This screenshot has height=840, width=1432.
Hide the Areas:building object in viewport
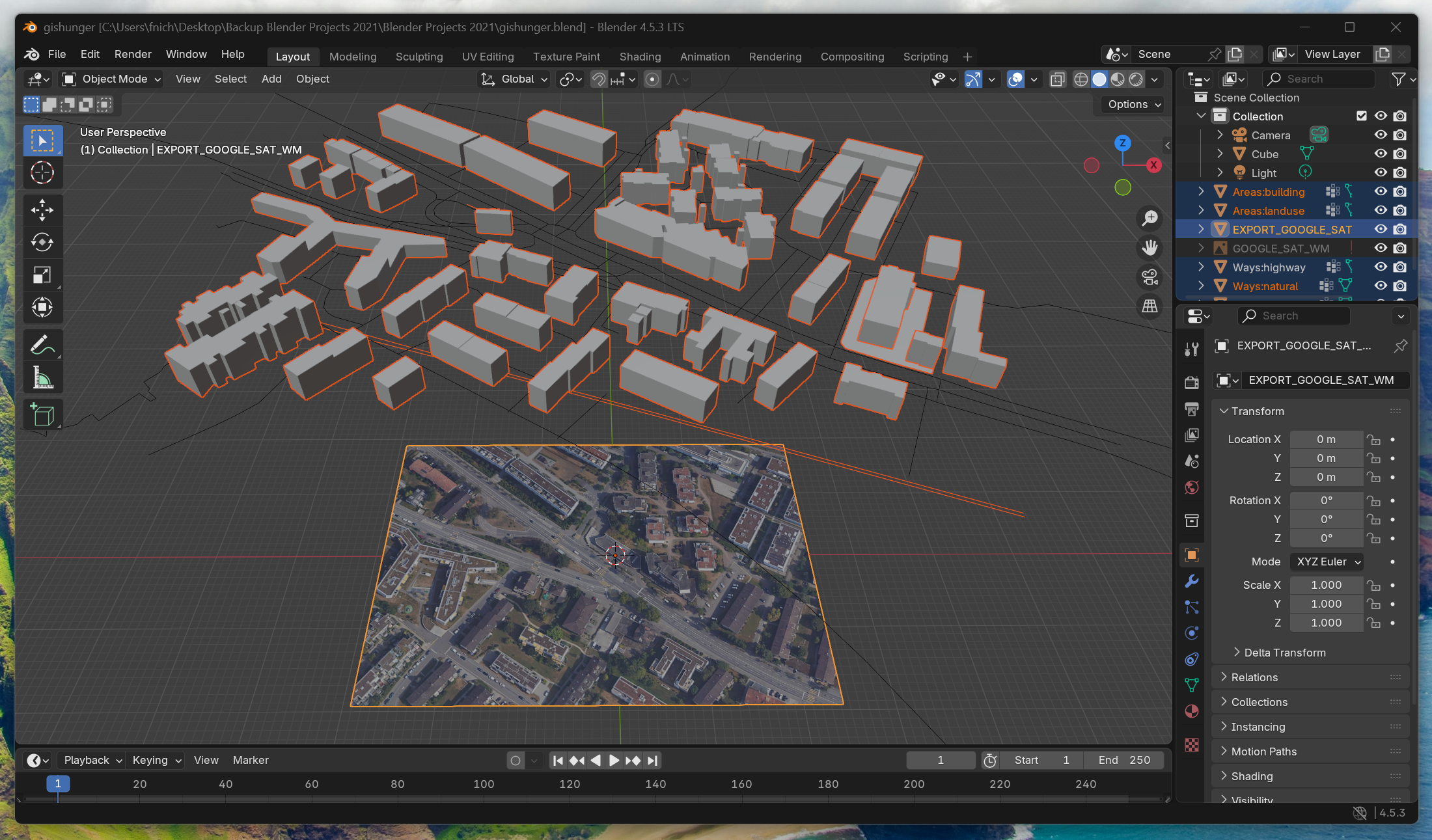(1381, 191)
